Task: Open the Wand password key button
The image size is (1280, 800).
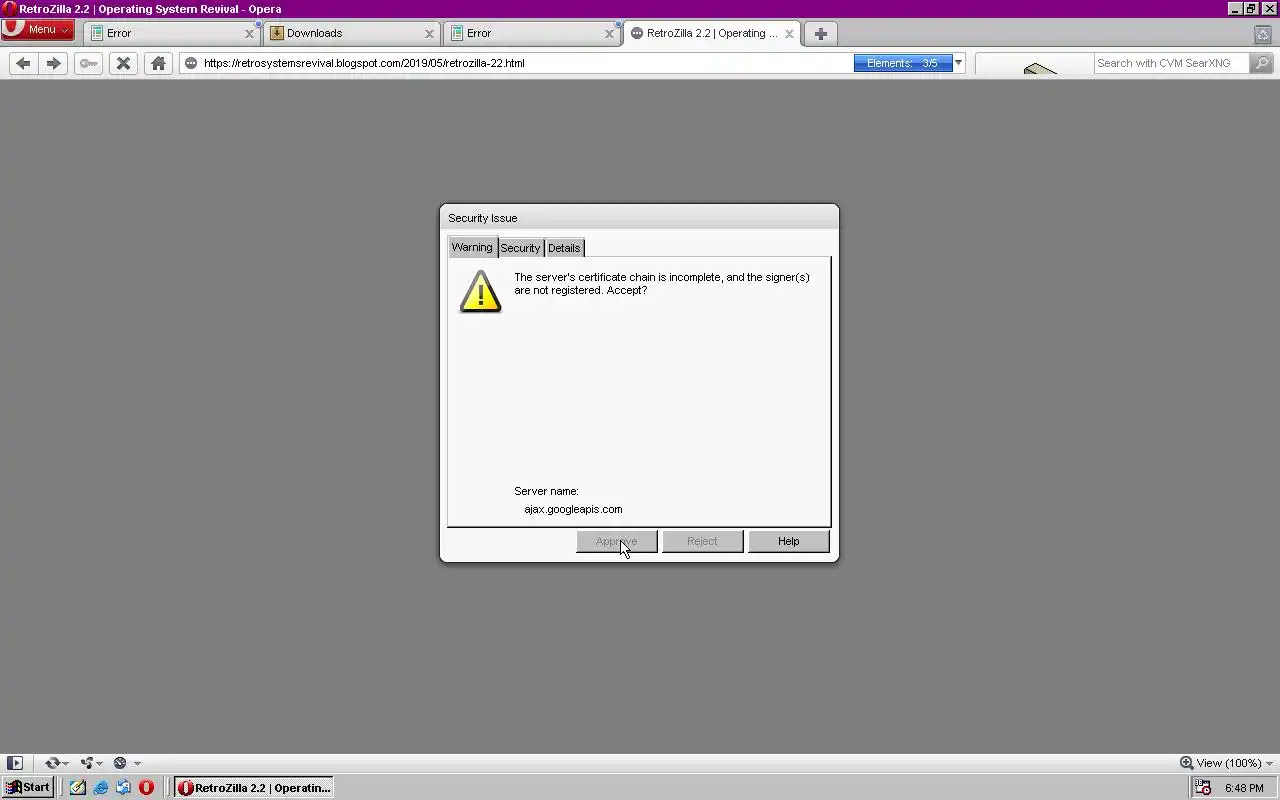Action: point(89,63)
